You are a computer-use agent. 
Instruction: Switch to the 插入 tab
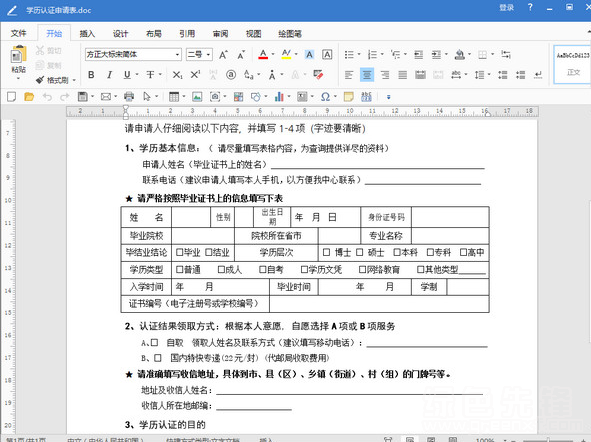87,34
